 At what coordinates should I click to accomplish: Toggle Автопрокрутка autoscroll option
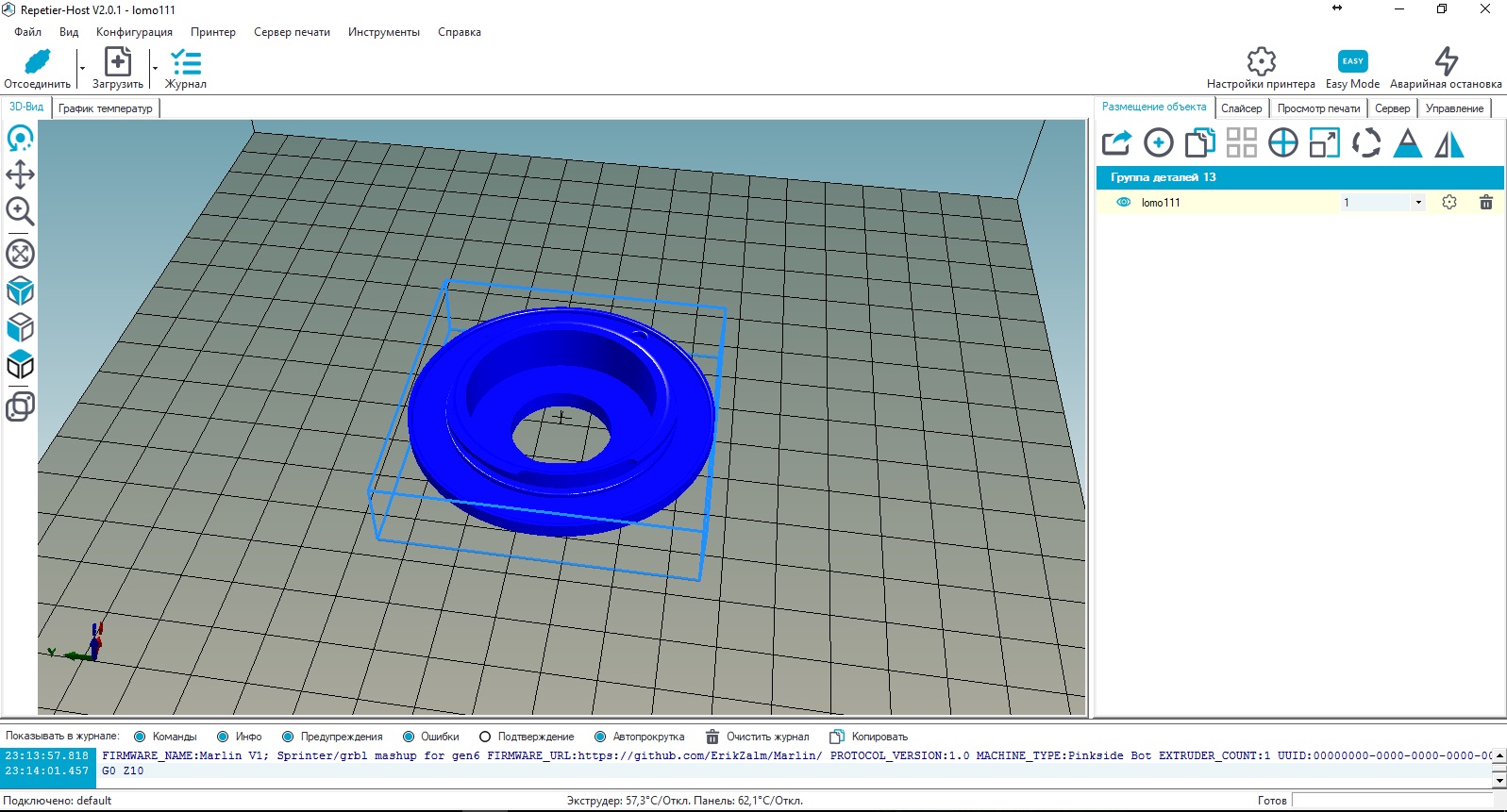pos(600,737)
